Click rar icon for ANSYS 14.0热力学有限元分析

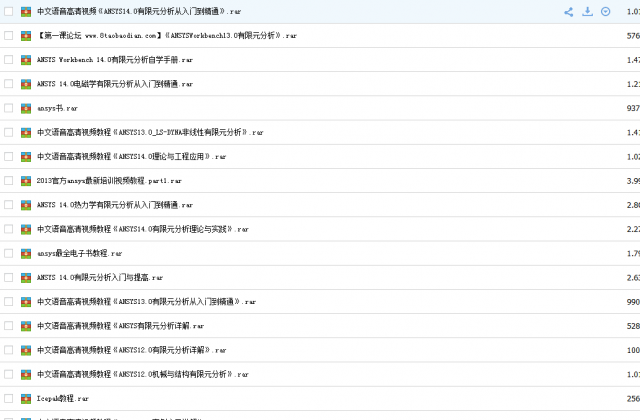point(26,205)
